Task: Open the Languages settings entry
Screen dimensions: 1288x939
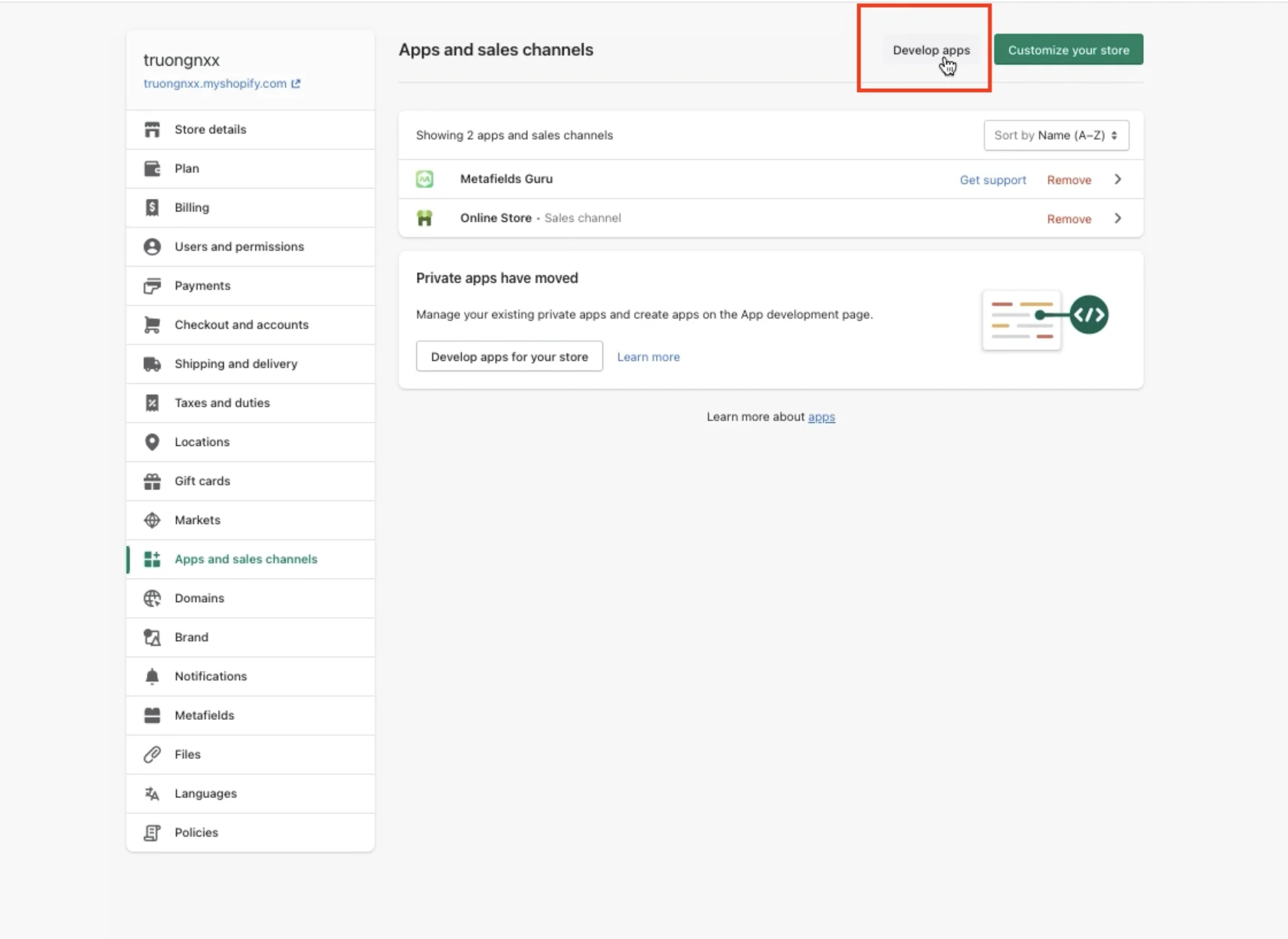Action: click(205, 793)
